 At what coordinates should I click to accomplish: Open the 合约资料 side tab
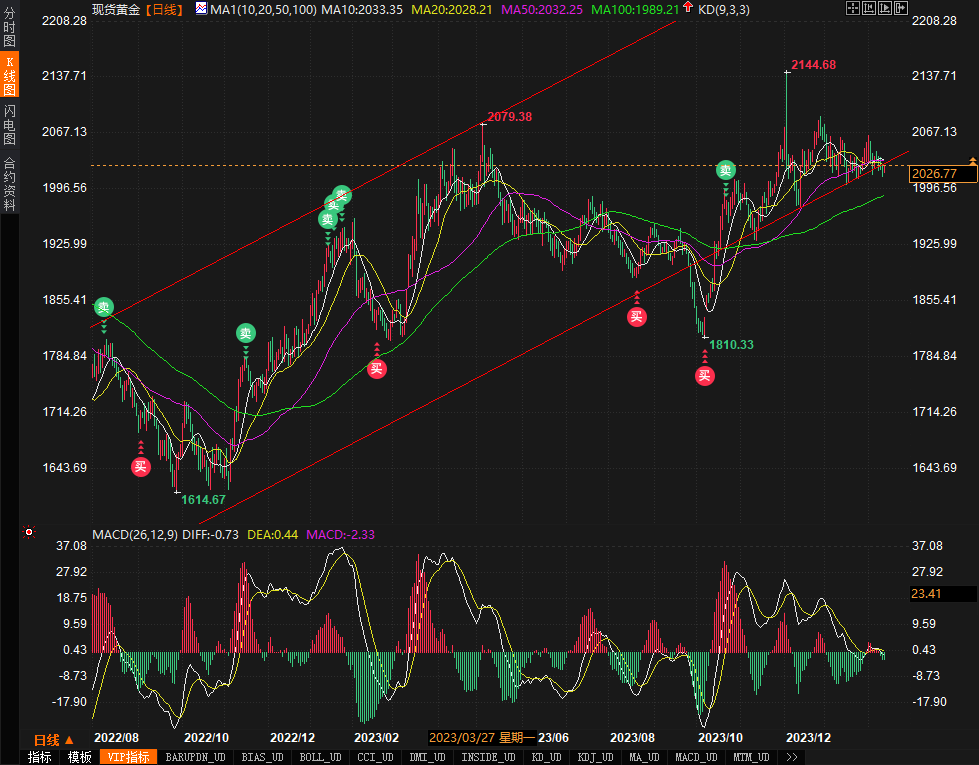point(9,183)
